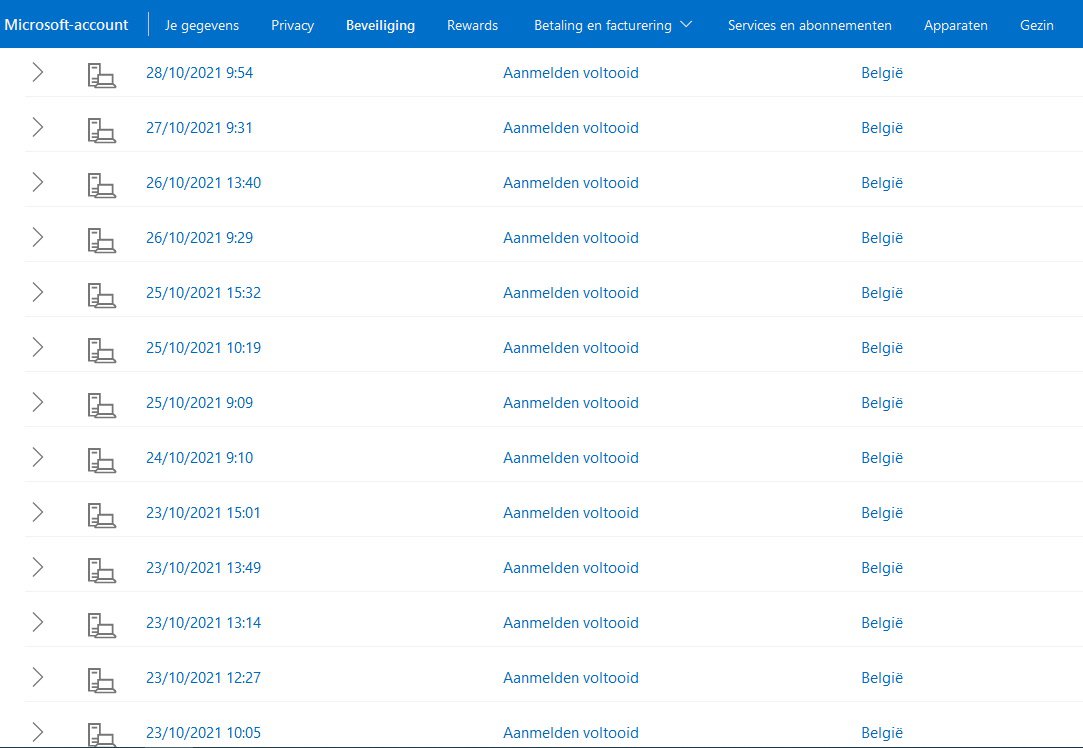The width and height of the screenshot is (1083, 748).
Task: Click device icon for 24/10/2021 9:10 entry
Action: coord(101,459)
